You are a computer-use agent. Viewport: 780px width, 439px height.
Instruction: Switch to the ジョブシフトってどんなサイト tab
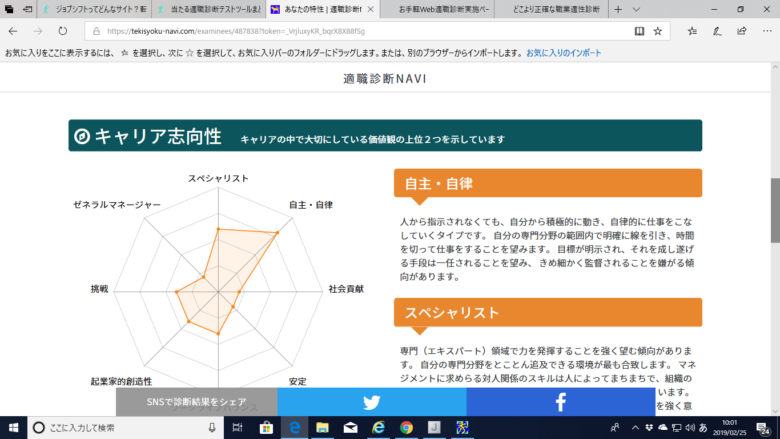94,9
